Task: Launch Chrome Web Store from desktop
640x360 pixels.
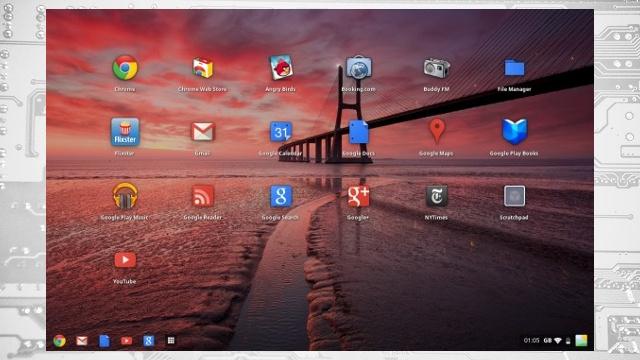Action: pos(203,68)
